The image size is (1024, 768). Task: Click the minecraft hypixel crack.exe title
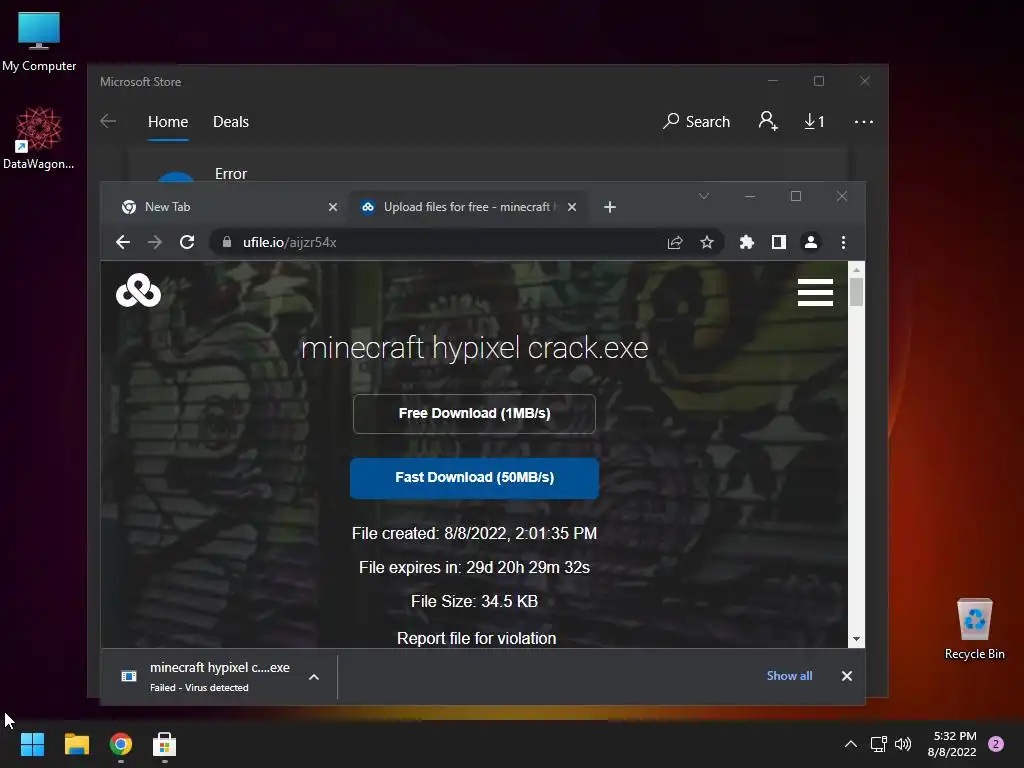pos(474,347)
